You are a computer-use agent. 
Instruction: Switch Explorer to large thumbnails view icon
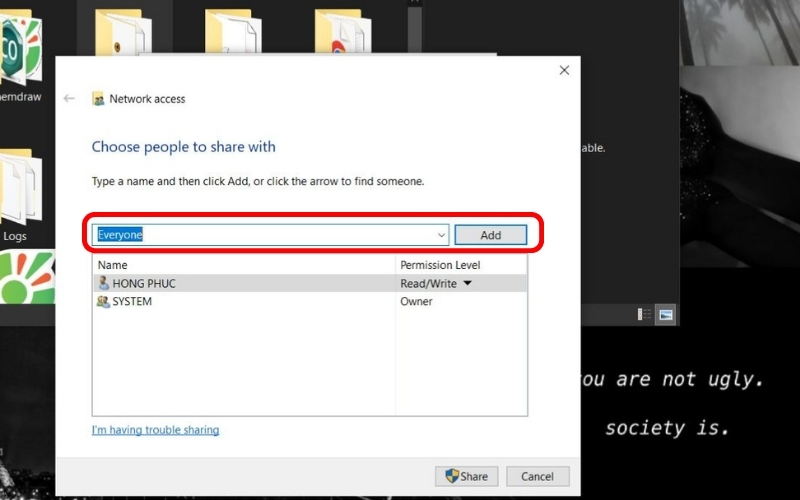point(665,314)
